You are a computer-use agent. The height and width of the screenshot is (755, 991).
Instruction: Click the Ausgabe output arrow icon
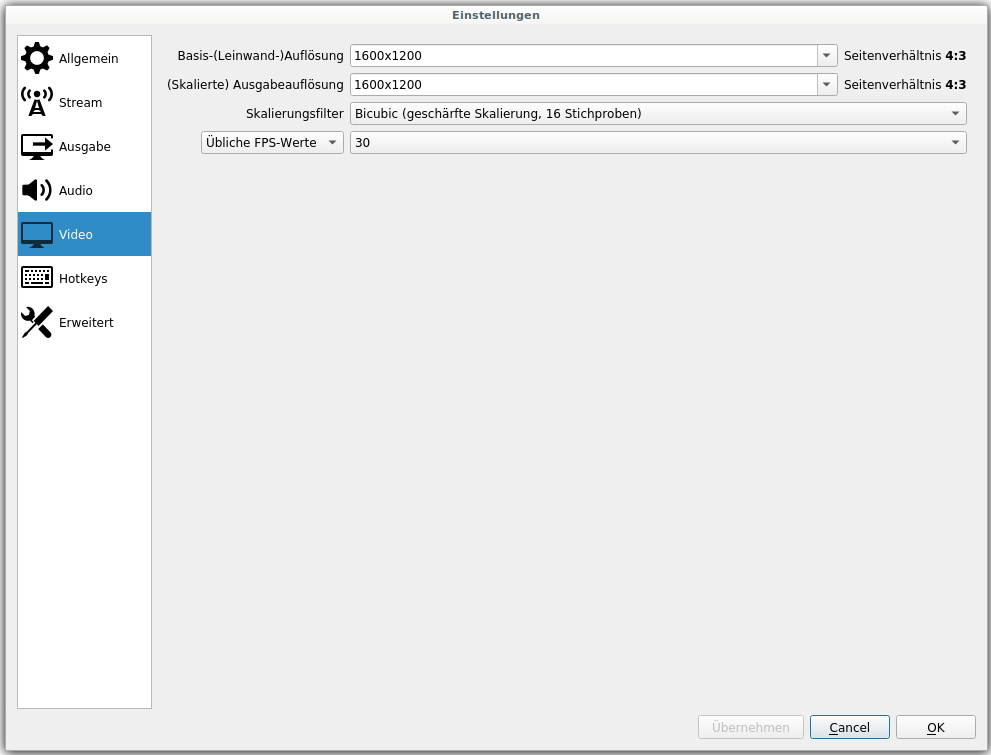click(x=37, y=146)
